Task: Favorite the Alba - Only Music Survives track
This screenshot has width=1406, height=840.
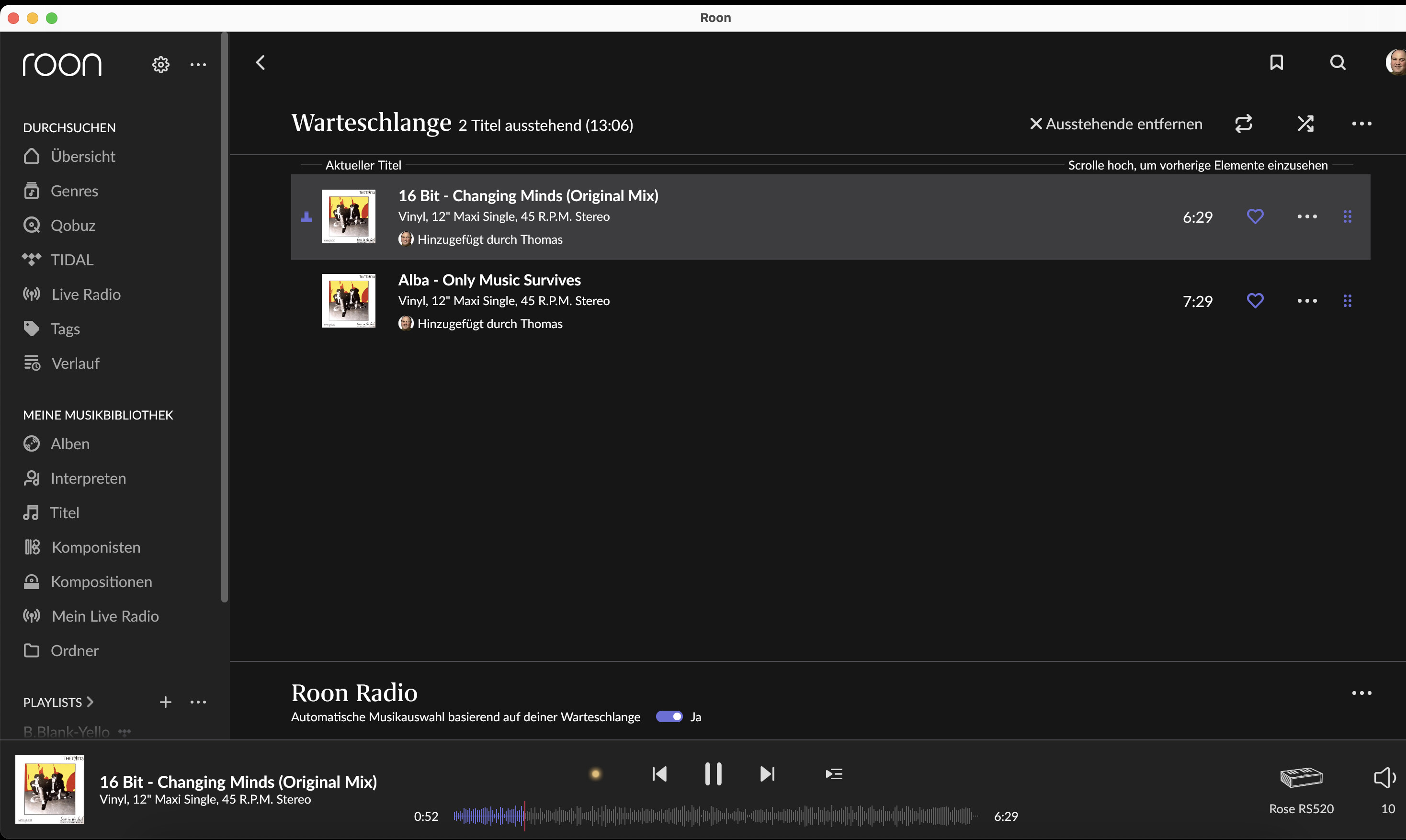Action: click(x=1255, y=301)
